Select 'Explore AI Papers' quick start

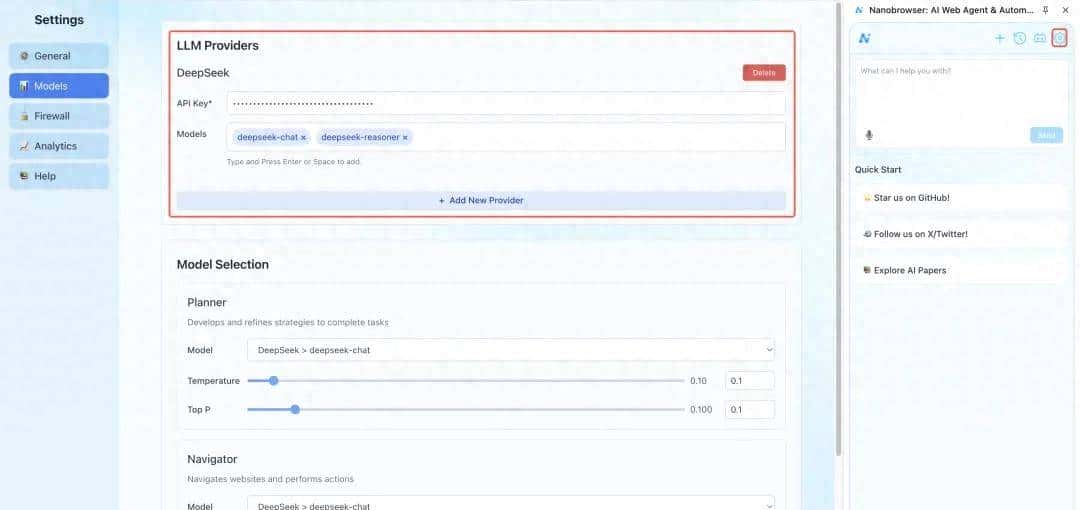[x=961, y=270]
